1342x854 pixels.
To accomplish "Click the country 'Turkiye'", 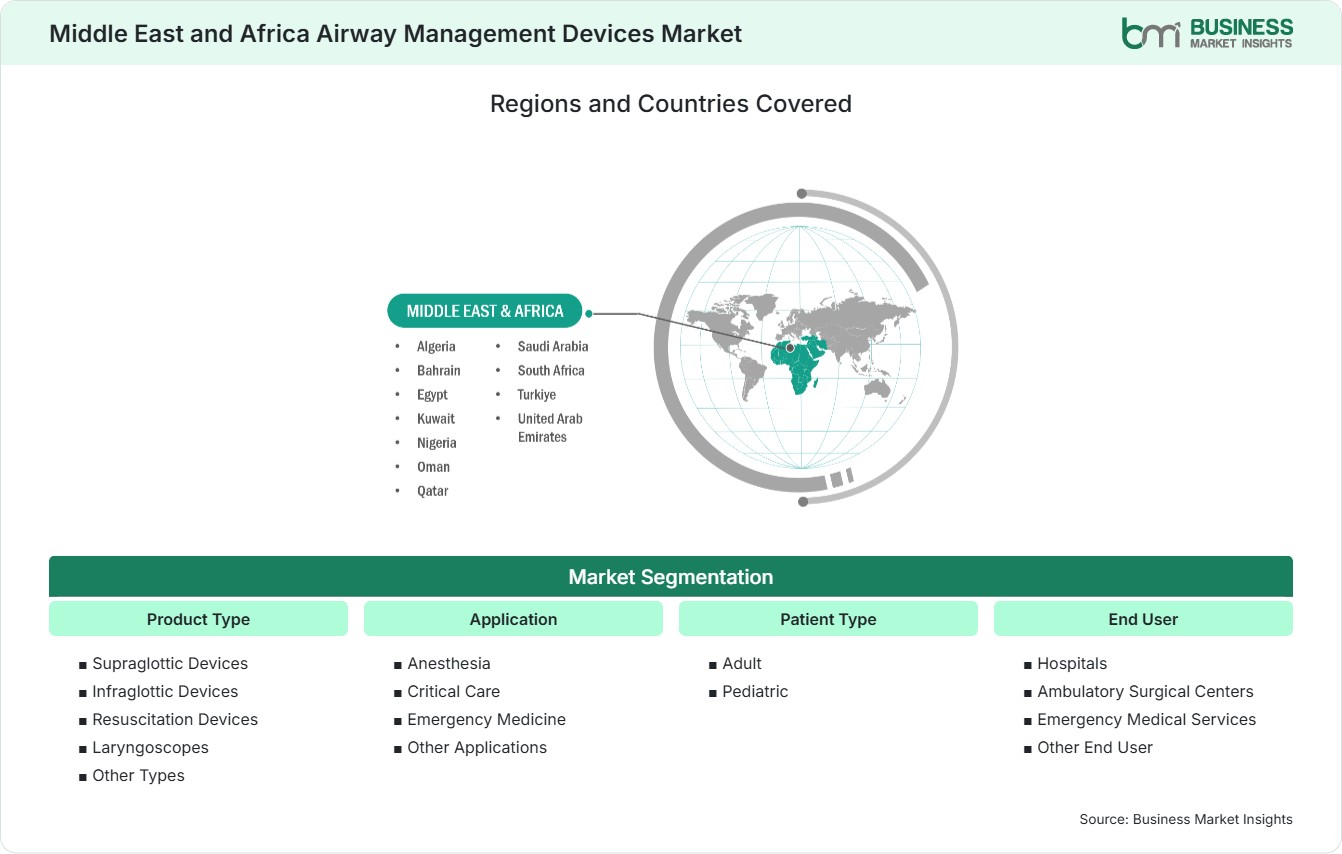I will [537, 395].
